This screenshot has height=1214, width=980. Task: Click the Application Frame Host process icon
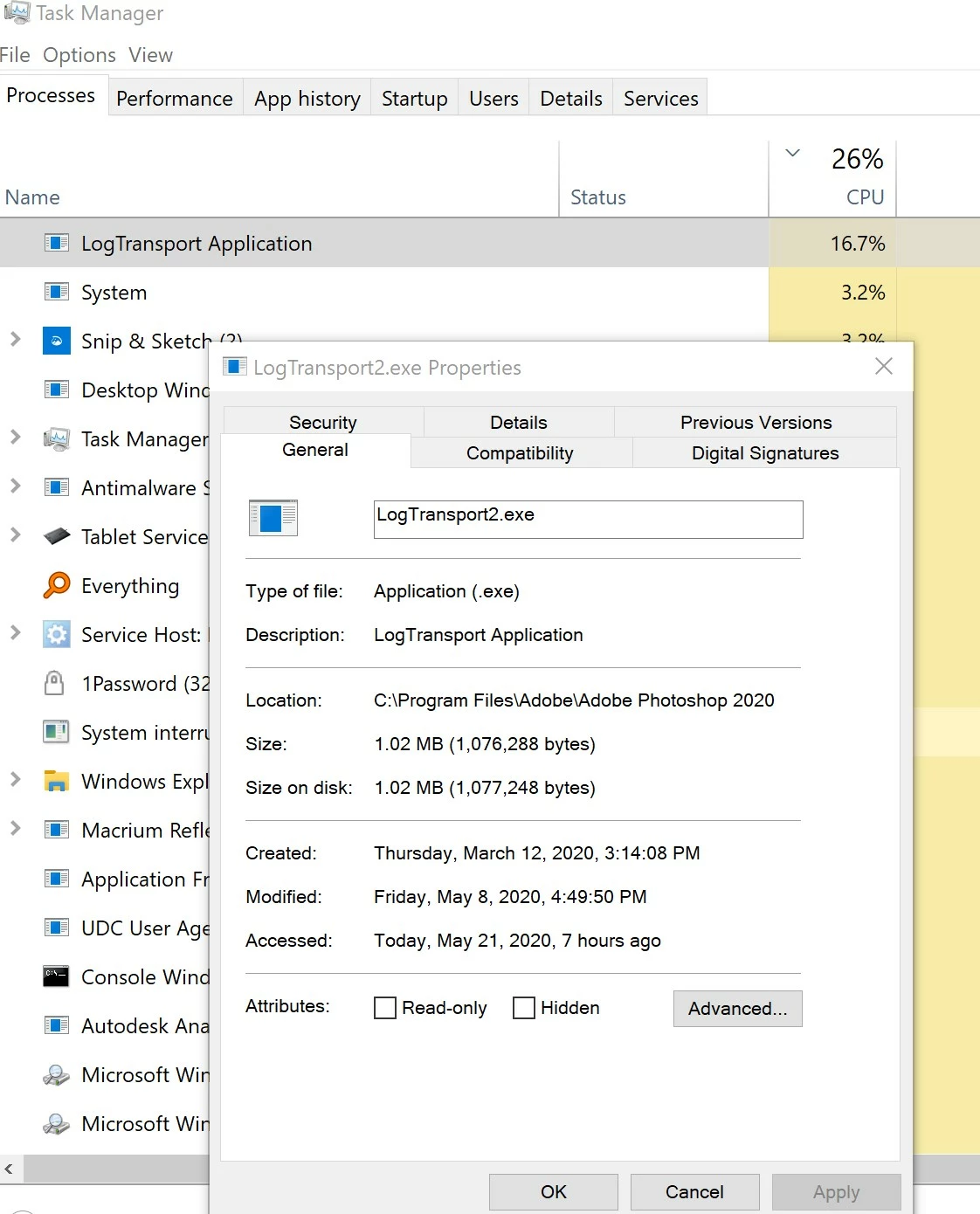click(x=57, y=879)
